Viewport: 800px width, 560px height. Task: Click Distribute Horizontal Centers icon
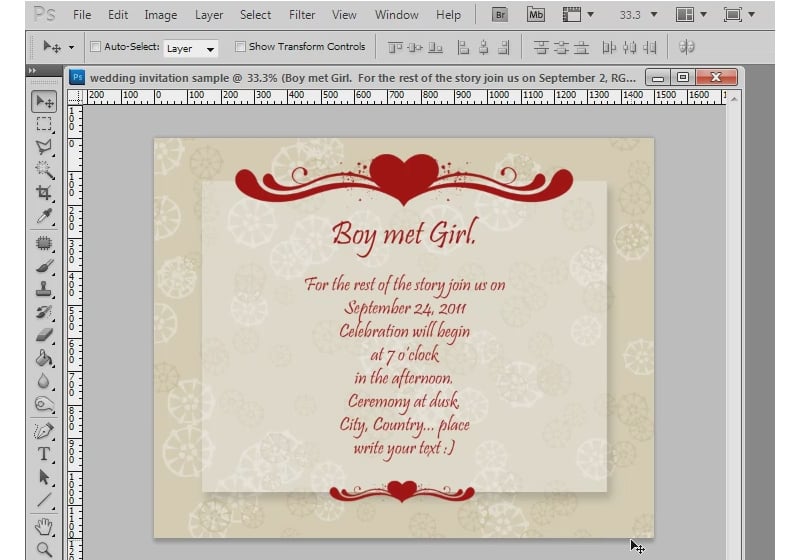pyautogui.click(x=630, y=47)
